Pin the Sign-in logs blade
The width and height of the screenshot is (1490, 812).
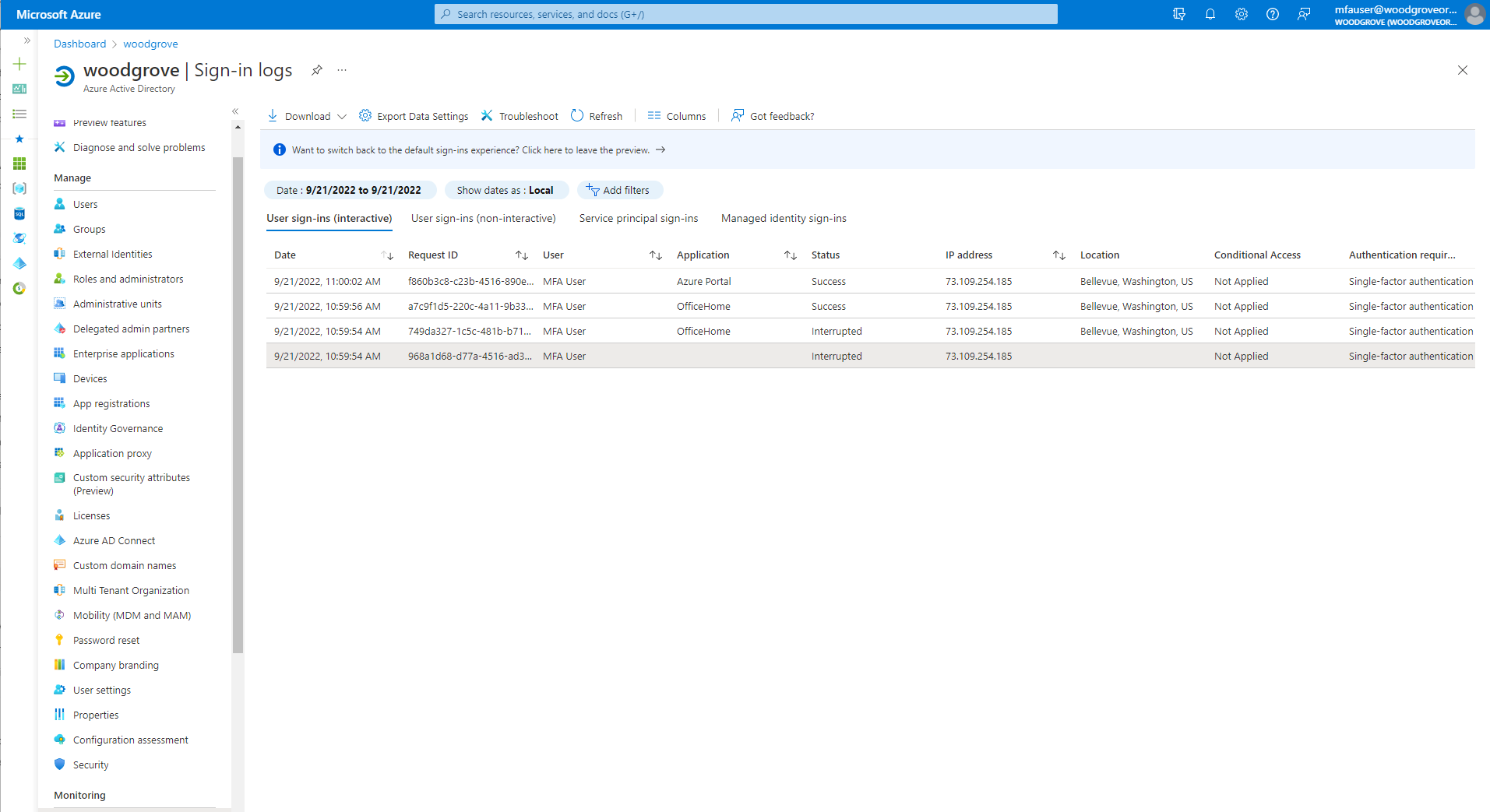pos(317,70)
